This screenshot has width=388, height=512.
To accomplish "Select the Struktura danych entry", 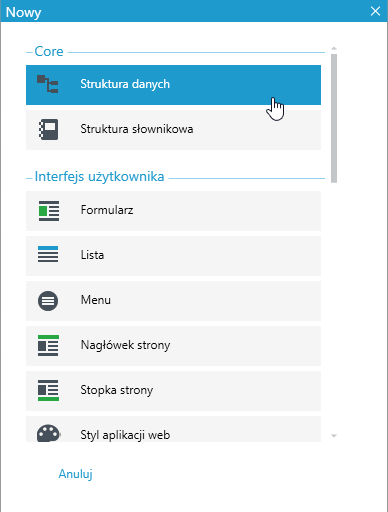I will 173,85.
